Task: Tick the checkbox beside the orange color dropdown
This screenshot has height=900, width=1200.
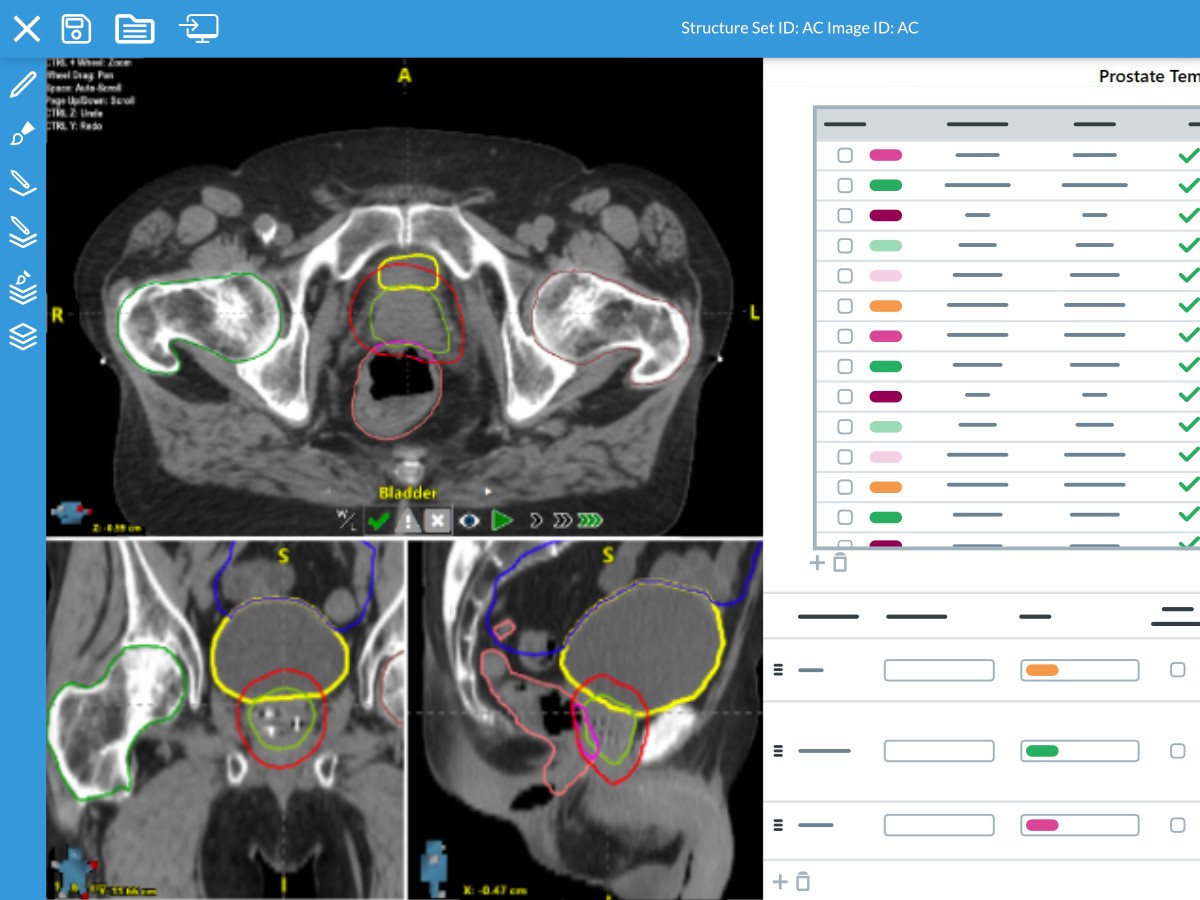Action: 1177,670
